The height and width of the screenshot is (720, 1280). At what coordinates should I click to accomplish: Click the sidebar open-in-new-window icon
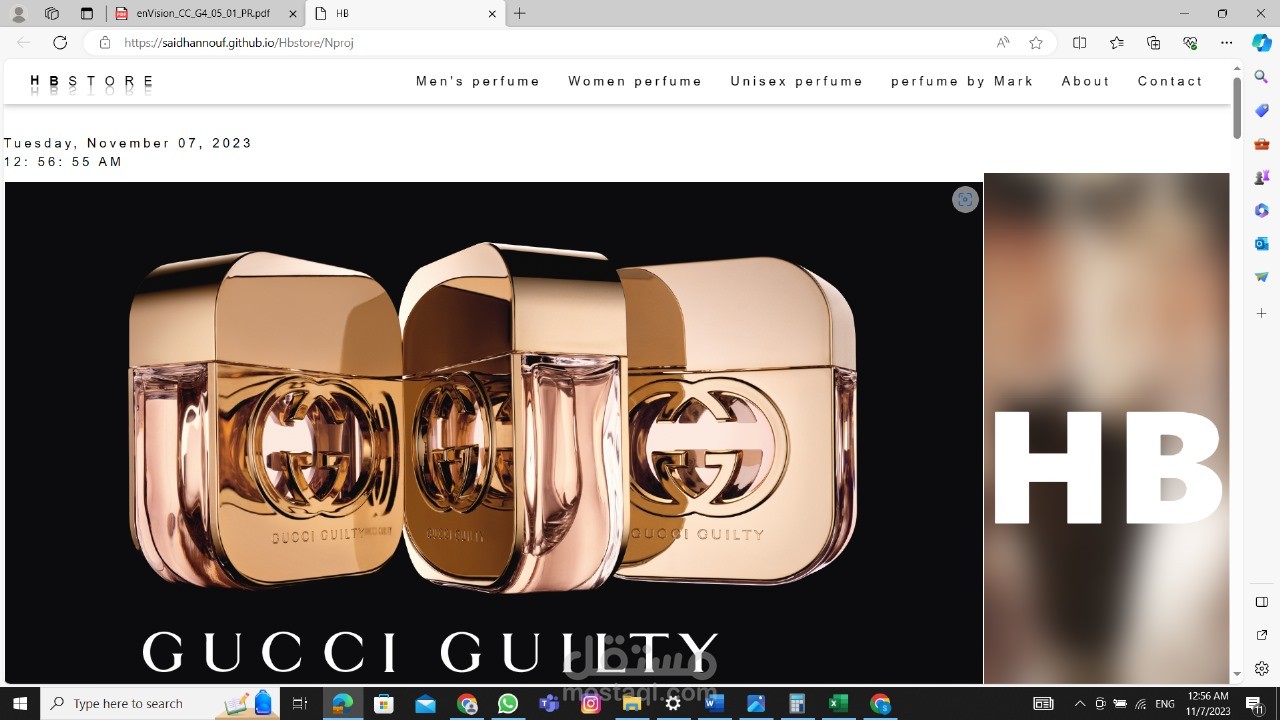(1262, 635)
